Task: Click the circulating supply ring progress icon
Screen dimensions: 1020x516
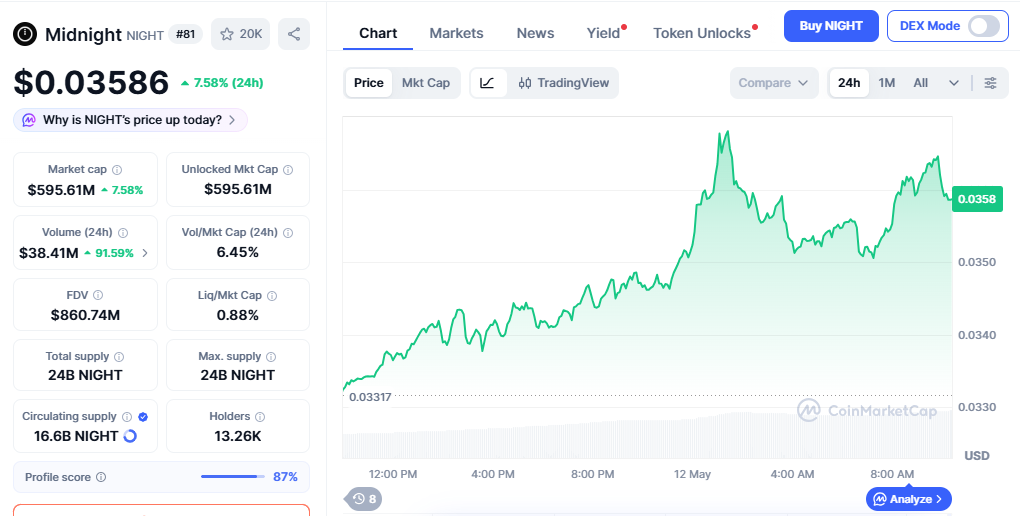Action: tap(130, 436)
